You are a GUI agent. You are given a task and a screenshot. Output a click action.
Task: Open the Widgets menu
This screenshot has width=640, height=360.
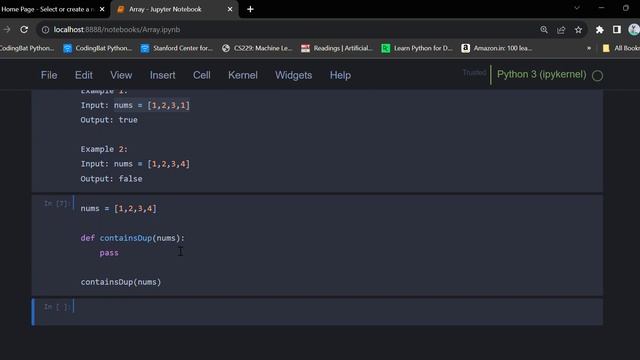point(293,75)
